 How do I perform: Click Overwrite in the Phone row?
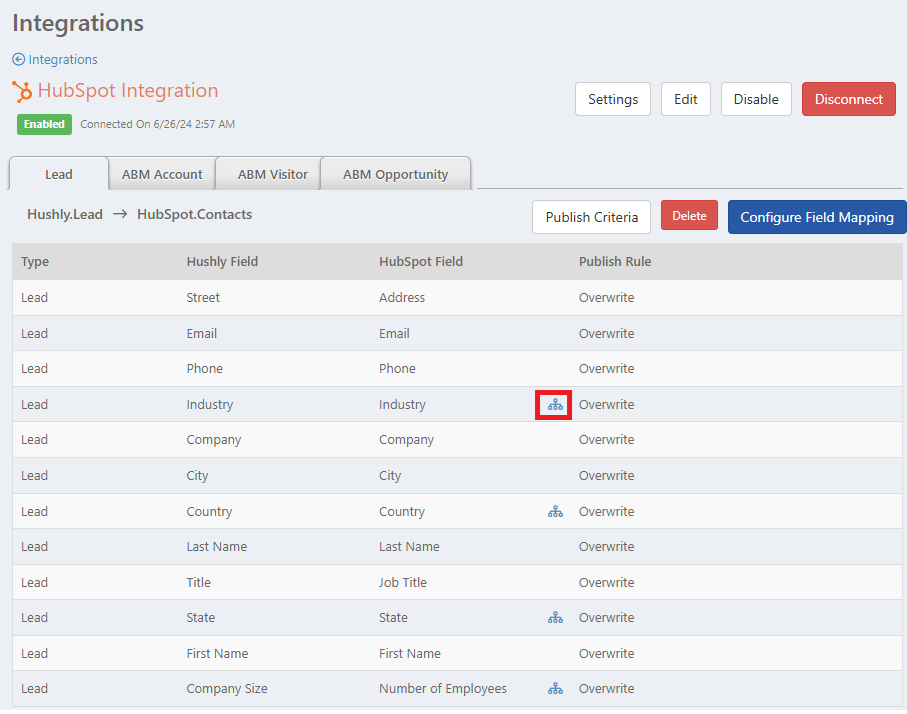(606, 369)
